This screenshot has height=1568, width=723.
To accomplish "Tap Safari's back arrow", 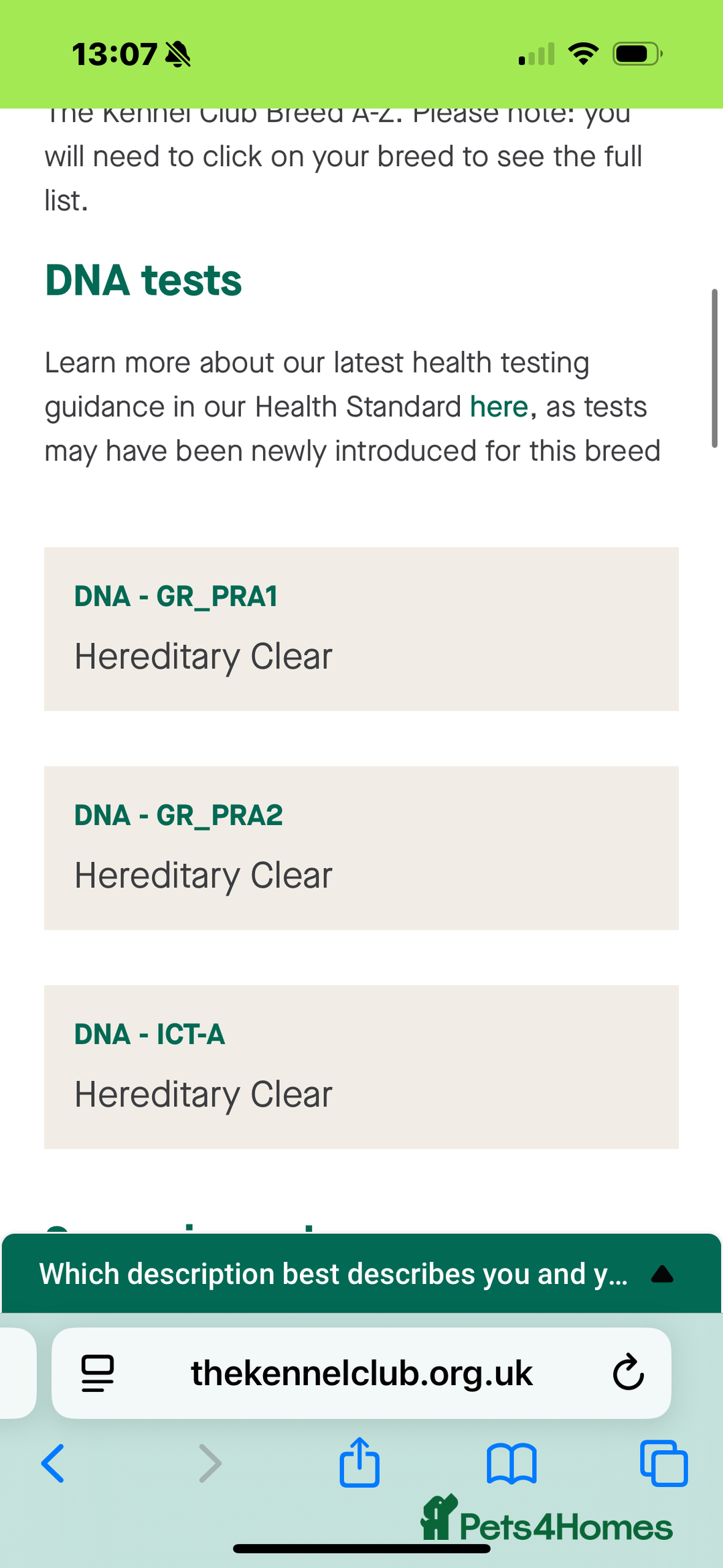I will [54, 1463].
